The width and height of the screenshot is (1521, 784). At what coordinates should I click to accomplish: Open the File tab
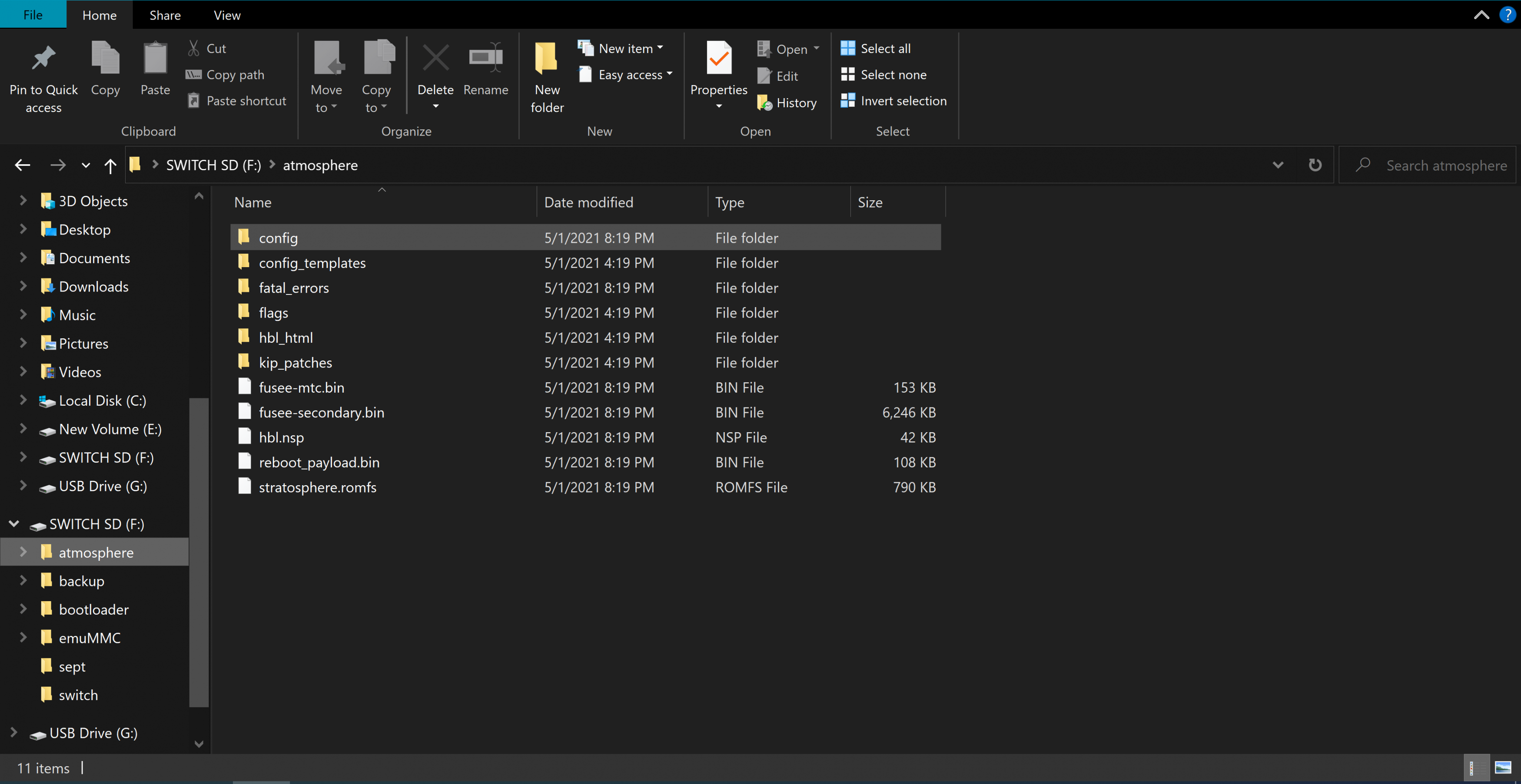(x=33, y=15)
